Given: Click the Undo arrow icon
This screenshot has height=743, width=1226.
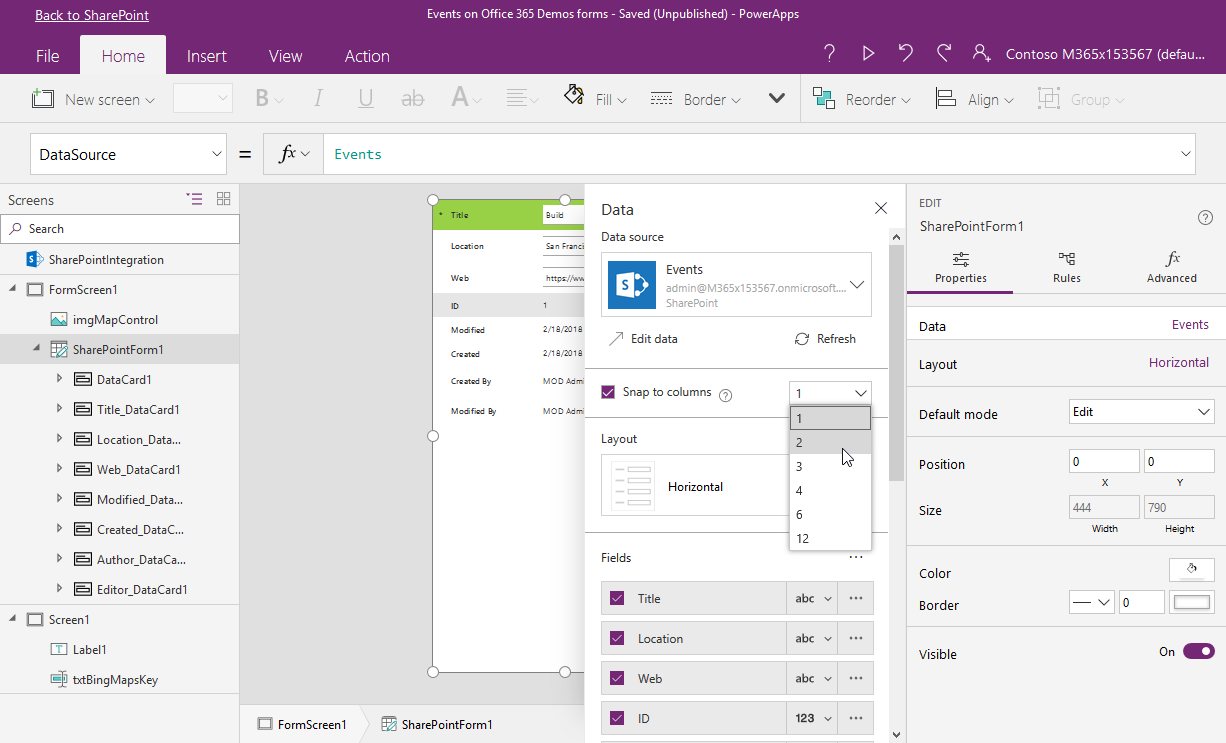Looking at the screenshot, I should click(x=906, y=54).
